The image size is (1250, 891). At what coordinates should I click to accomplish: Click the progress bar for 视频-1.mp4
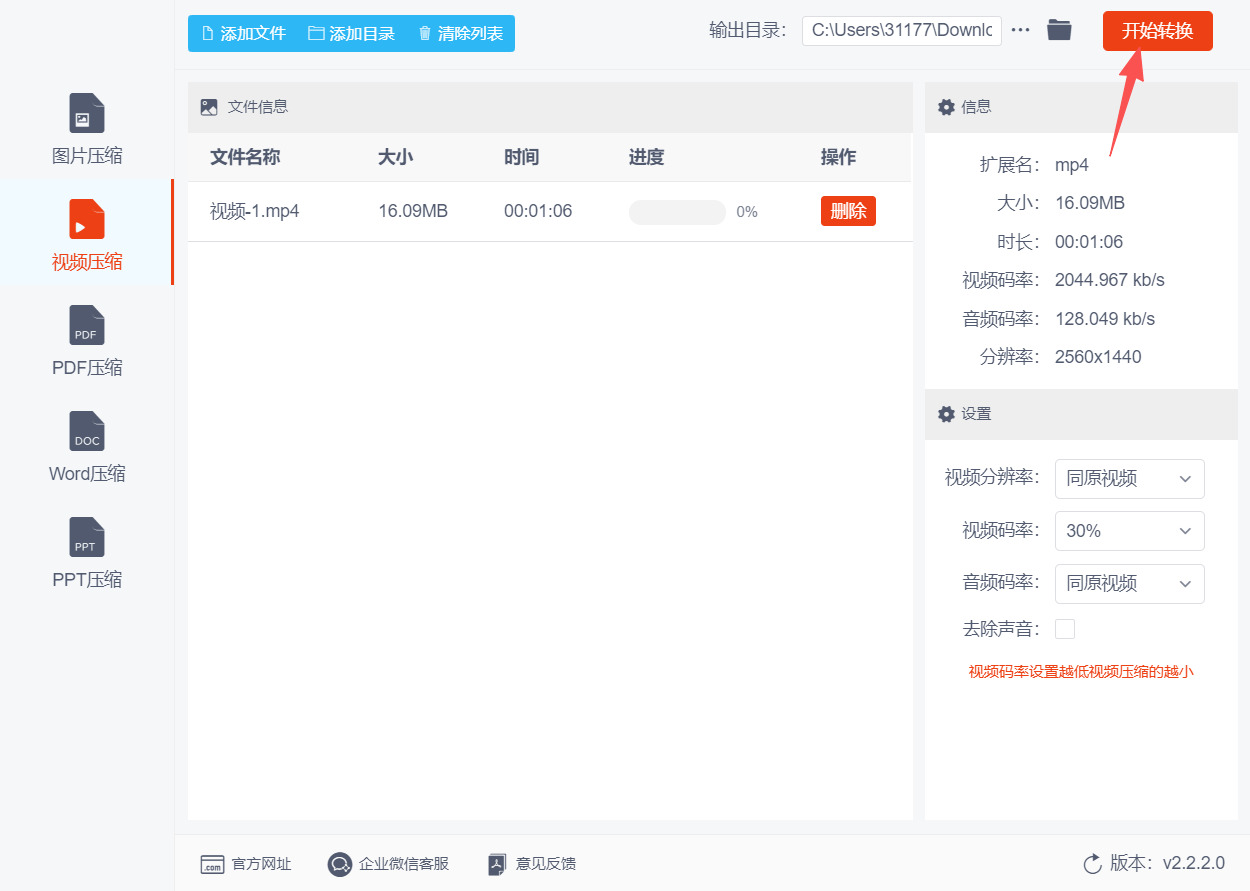[677, 212]
